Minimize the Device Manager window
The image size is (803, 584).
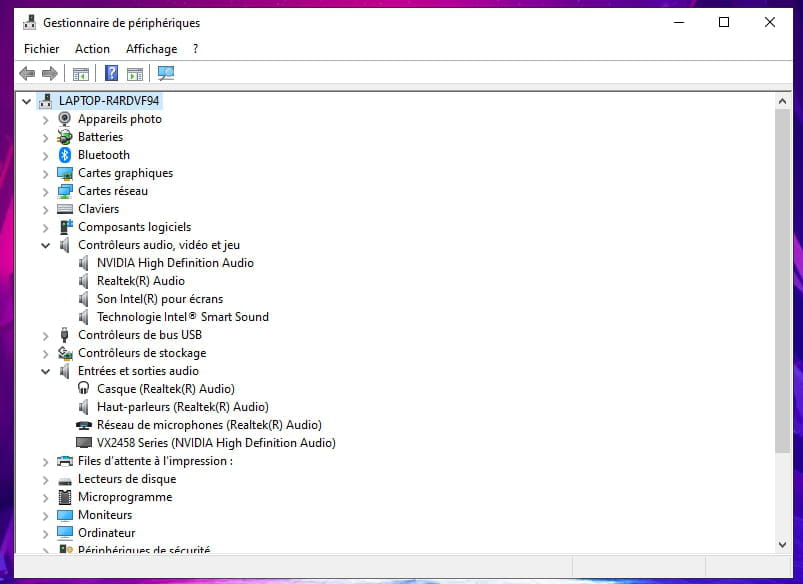[679, 23]
